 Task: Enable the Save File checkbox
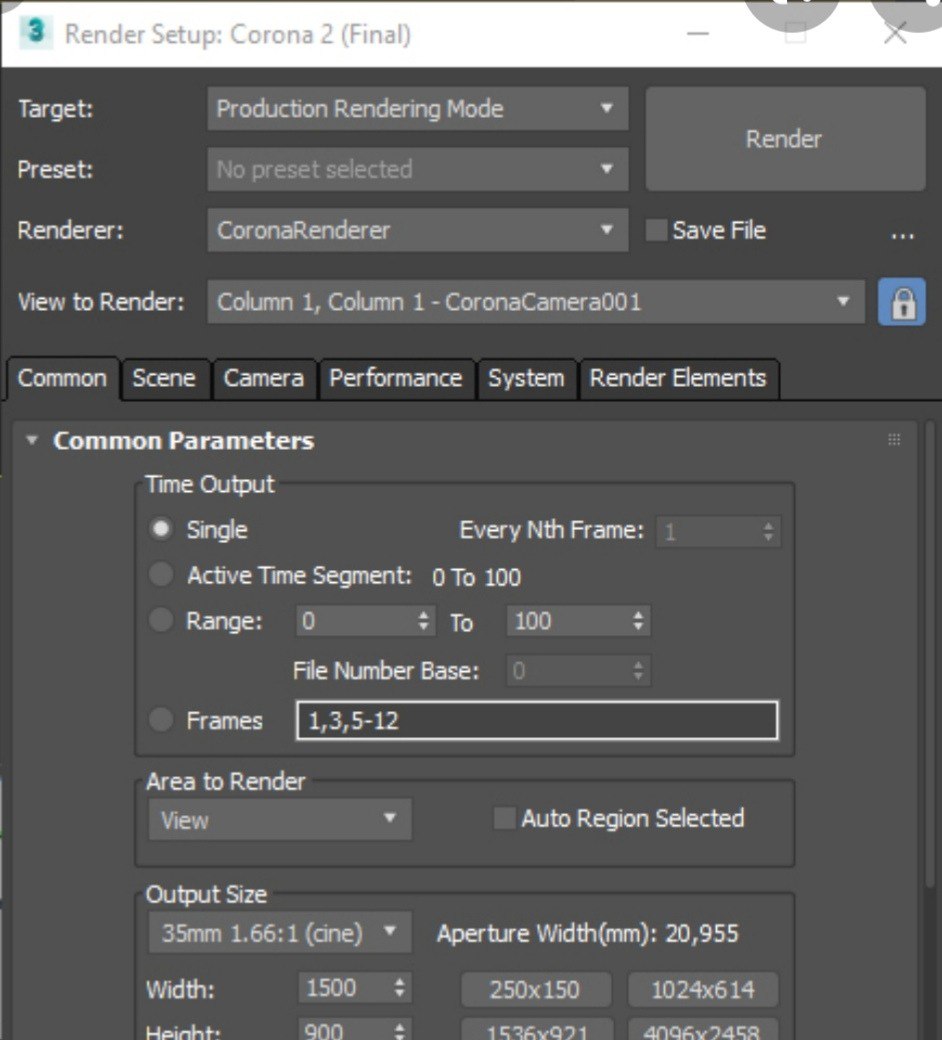657,230
